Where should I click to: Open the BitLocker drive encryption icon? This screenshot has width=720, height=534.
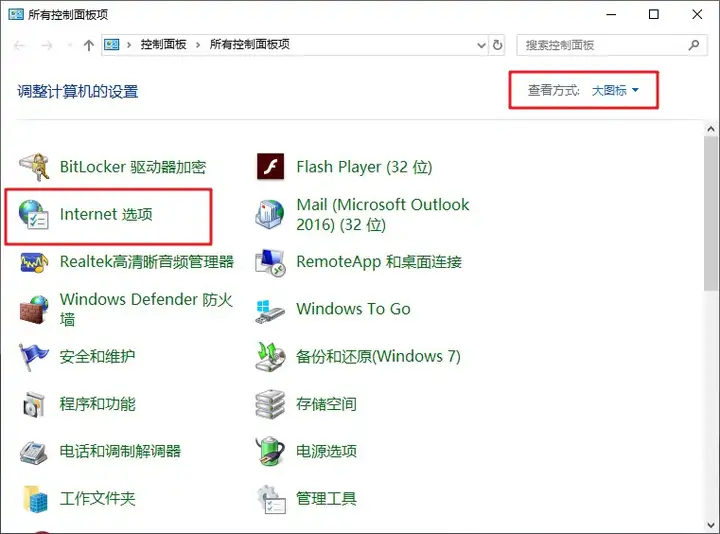(x=34, y=167)
